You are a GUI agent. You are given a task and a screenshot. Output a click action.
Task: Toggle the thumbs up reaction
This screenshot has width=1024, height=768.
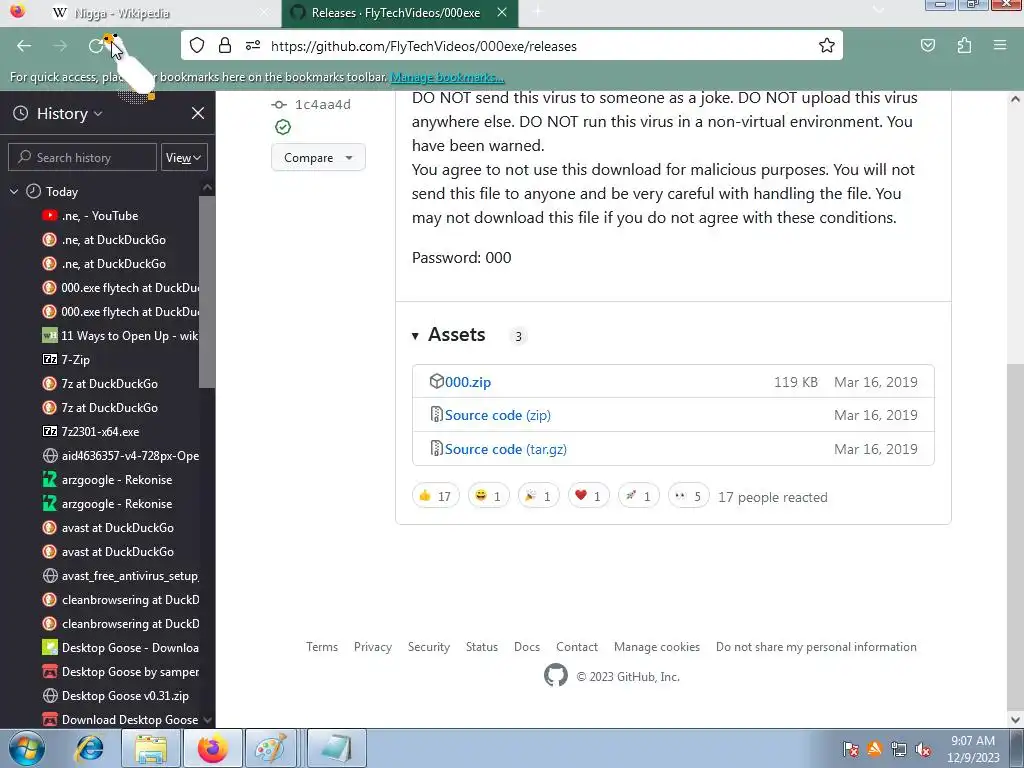click(x=436, y=496)
